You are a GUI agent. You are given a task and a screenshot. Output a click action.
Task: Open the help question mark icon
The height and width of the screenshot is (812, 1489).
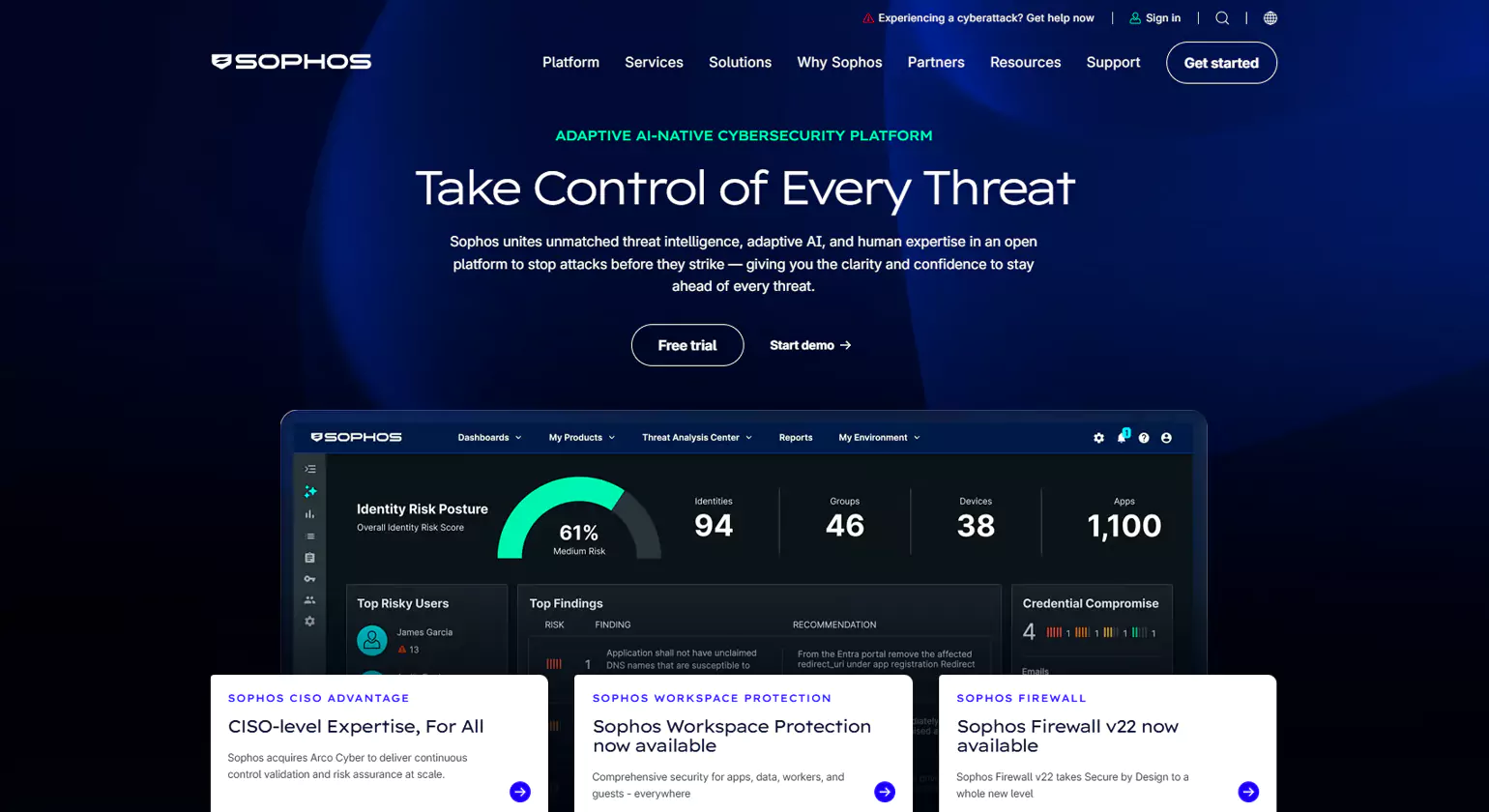[x=1143, y=438]
